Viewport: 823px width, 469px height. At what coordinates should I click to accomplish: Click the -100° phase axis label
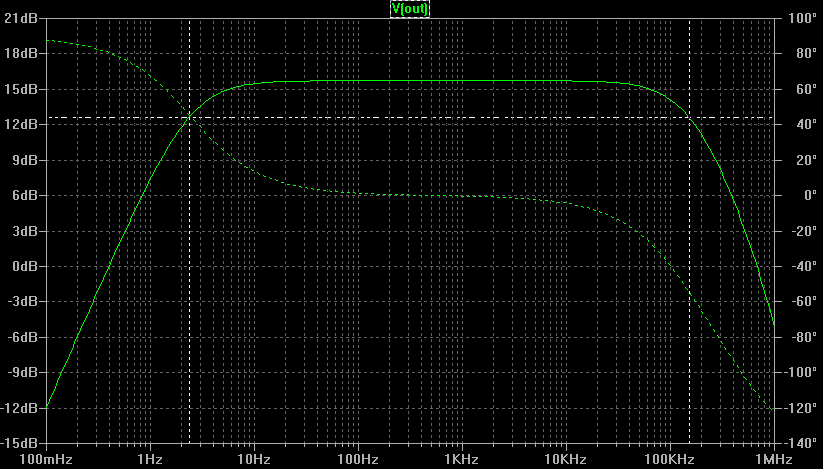tap(801, 372)
